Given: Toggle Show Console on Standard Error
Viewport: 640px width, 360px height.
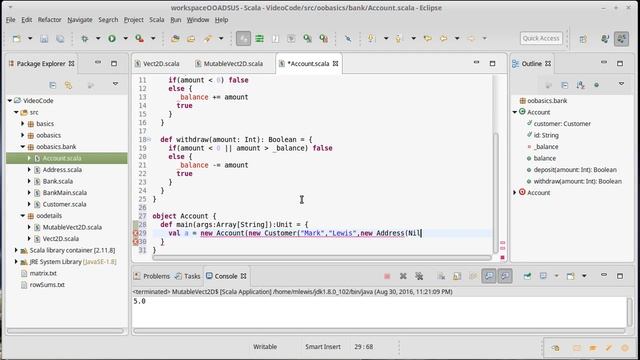Looking at the screenshot, I should coord(505,276).
